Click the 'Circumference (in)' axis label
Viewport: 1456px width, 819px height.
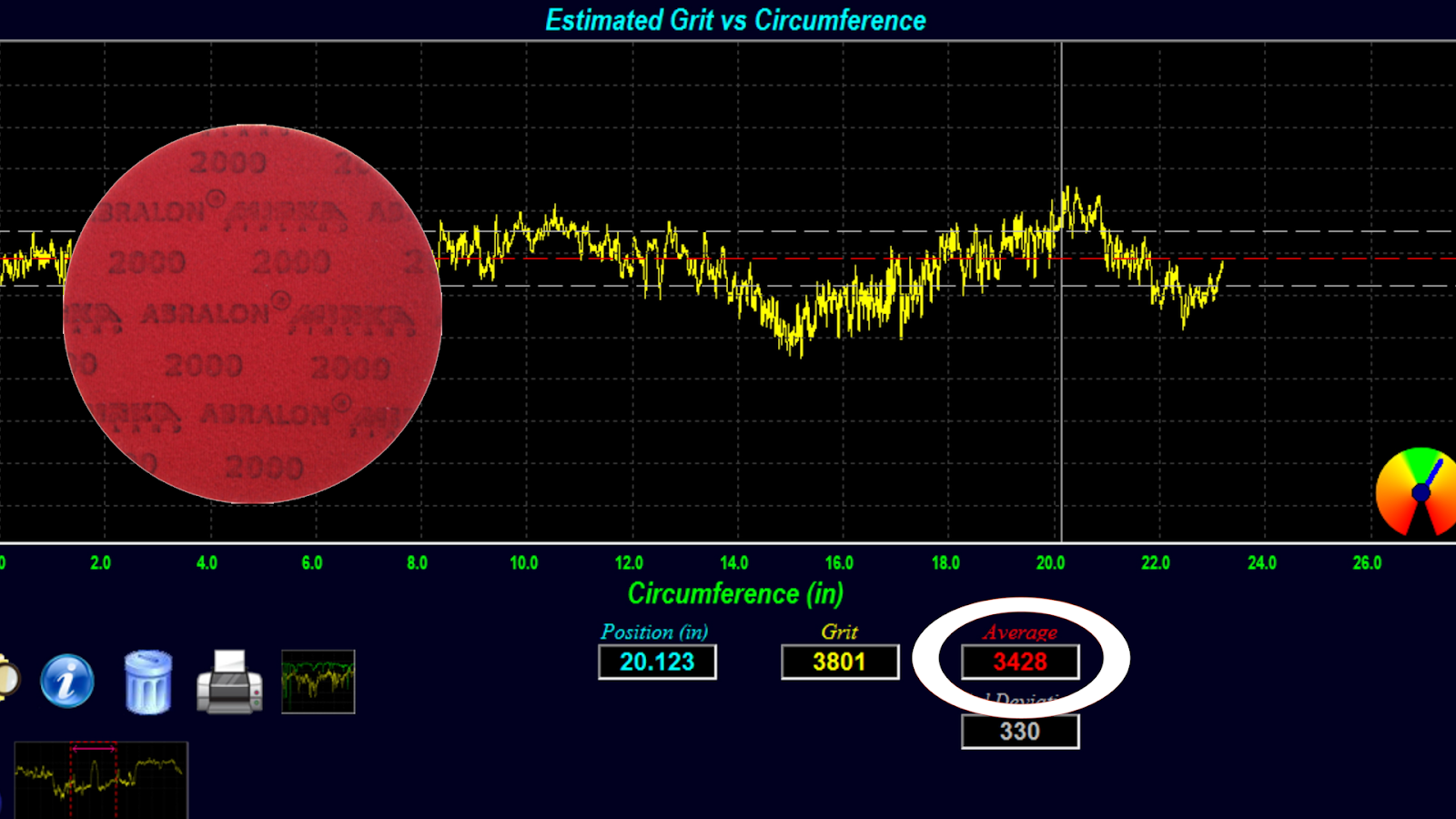[735, 594]
